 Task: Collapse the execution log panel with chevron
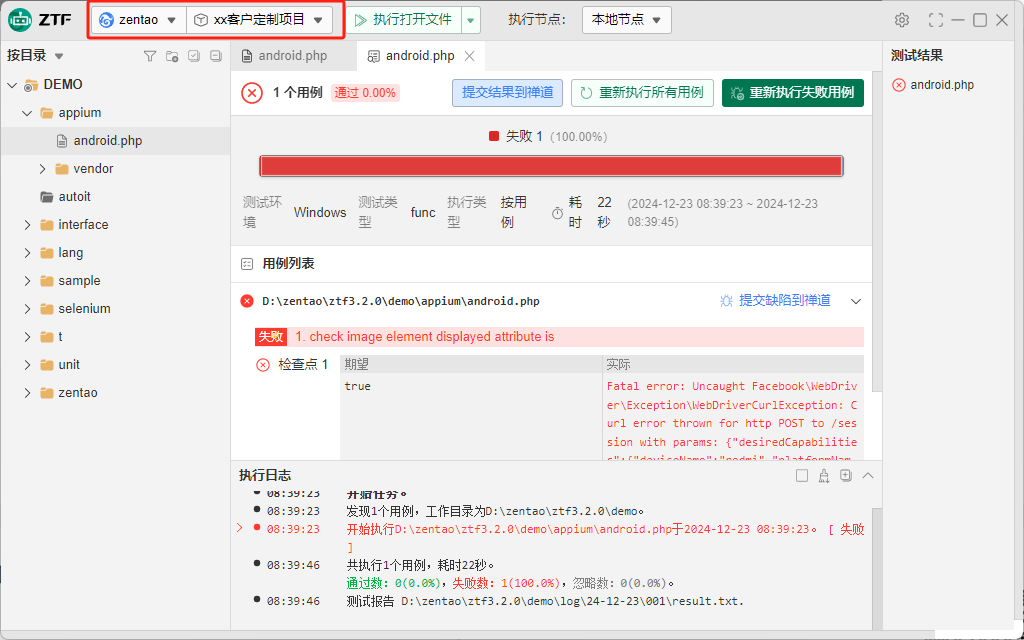tap(868, 476)
